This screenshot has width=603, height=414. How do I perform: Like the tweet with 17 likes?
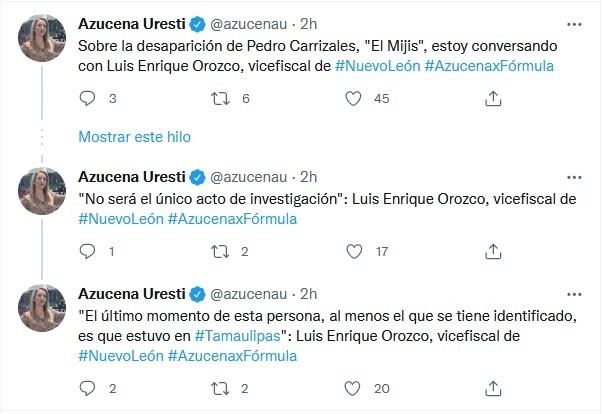[353, 251]
